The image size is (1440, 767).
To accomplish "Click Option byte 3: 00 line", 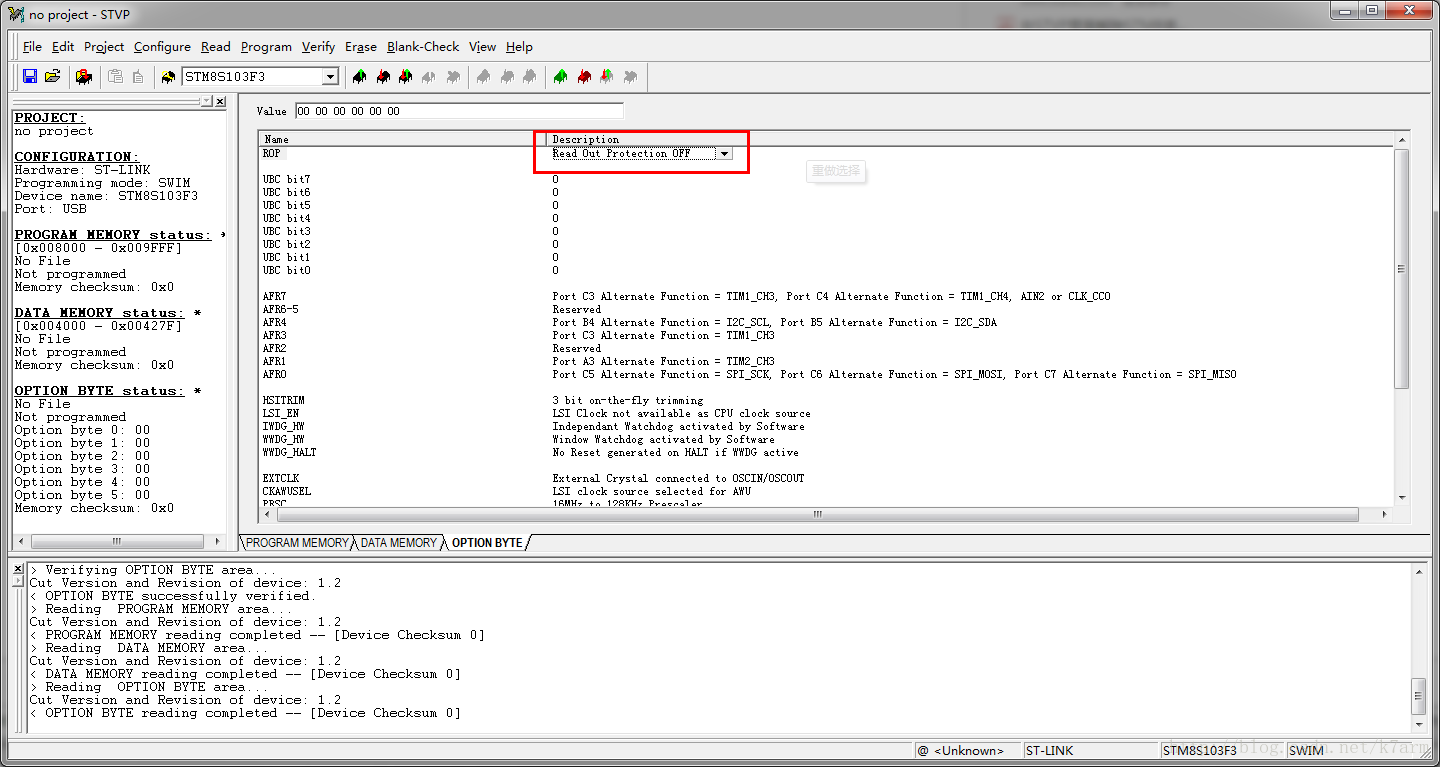I will tap(82, 469).
